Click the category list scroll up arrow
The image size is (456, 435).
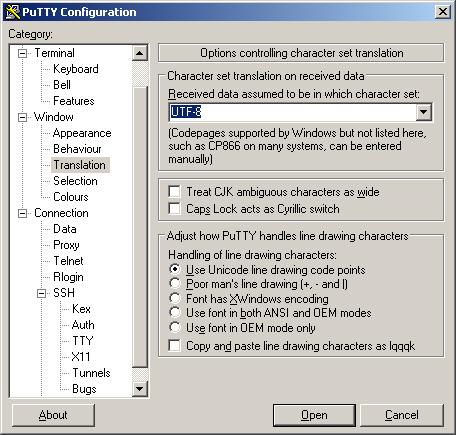click(x=139, y=53)
